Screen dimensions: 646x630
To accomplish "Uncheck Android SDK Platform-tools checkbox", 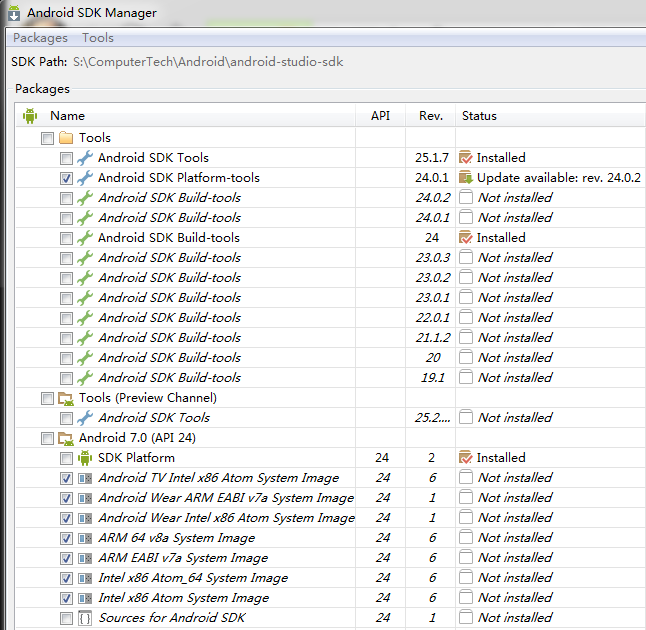I will tap(66, 178).
